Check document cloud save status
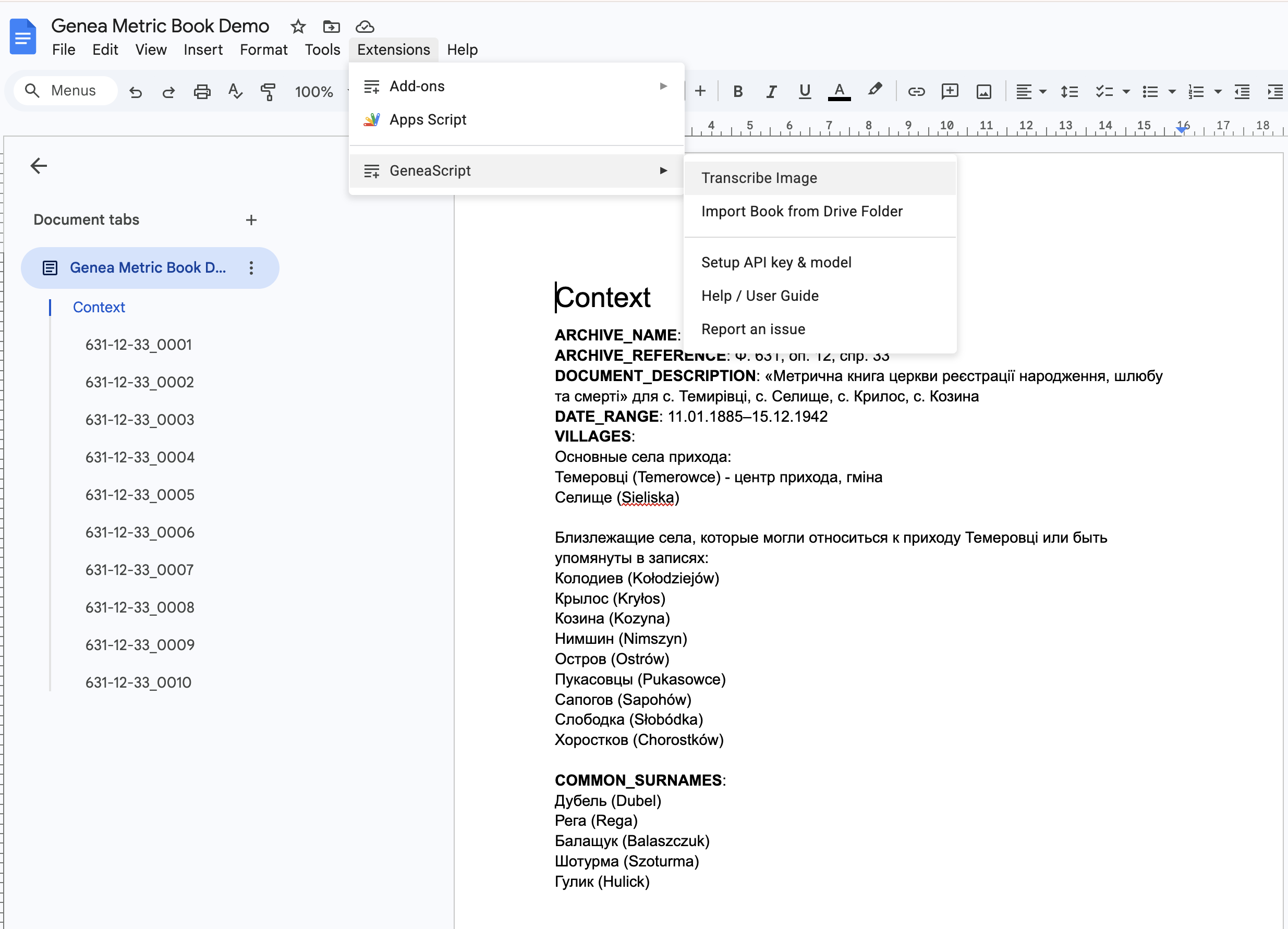Image resolution: width=1288 pixels, height=929 pixels. tap(364, 27)
